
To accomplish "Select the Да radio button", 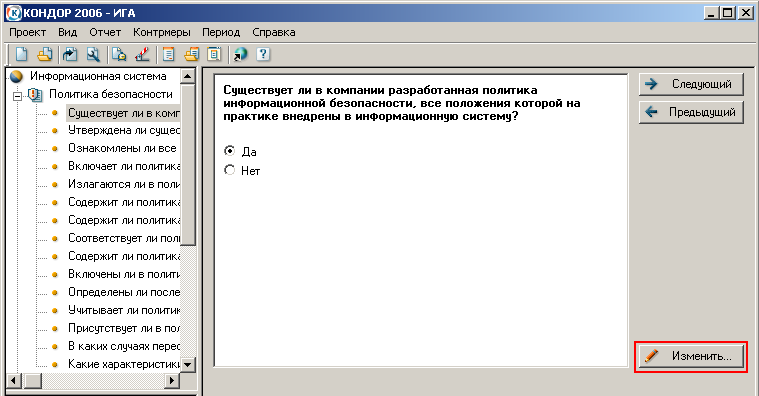I will click(x=229, y=151).
